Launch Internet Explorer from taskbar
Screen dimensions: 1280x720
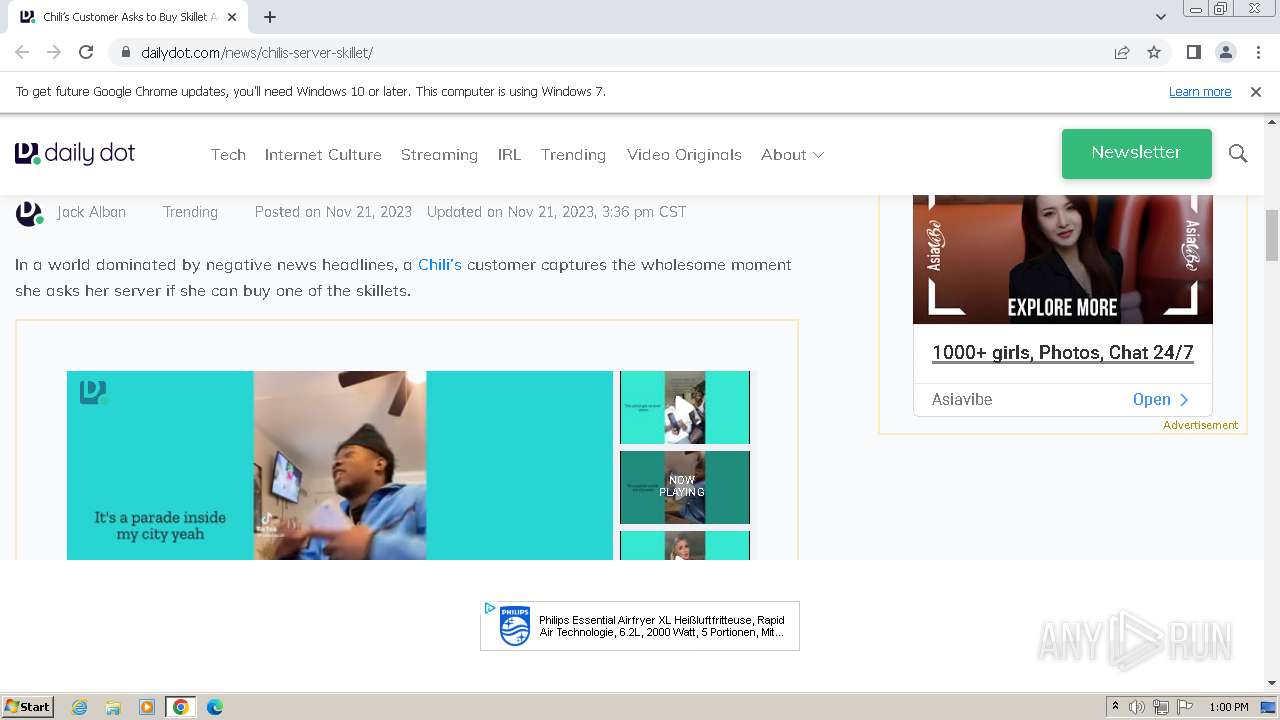tap(80, 707)
